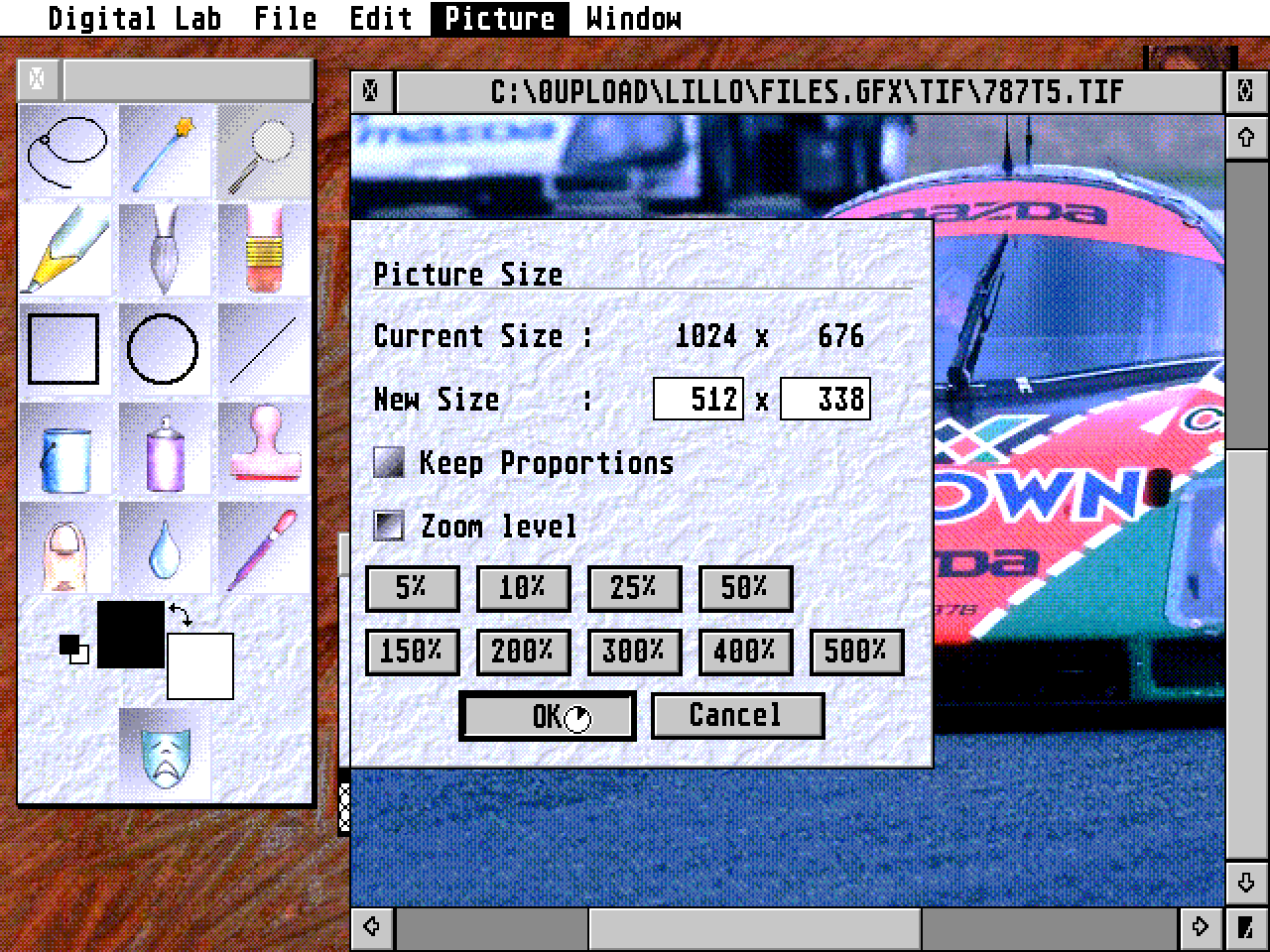Select the Knife tool
Screen dimensions: 1270x952
point(164,248)
